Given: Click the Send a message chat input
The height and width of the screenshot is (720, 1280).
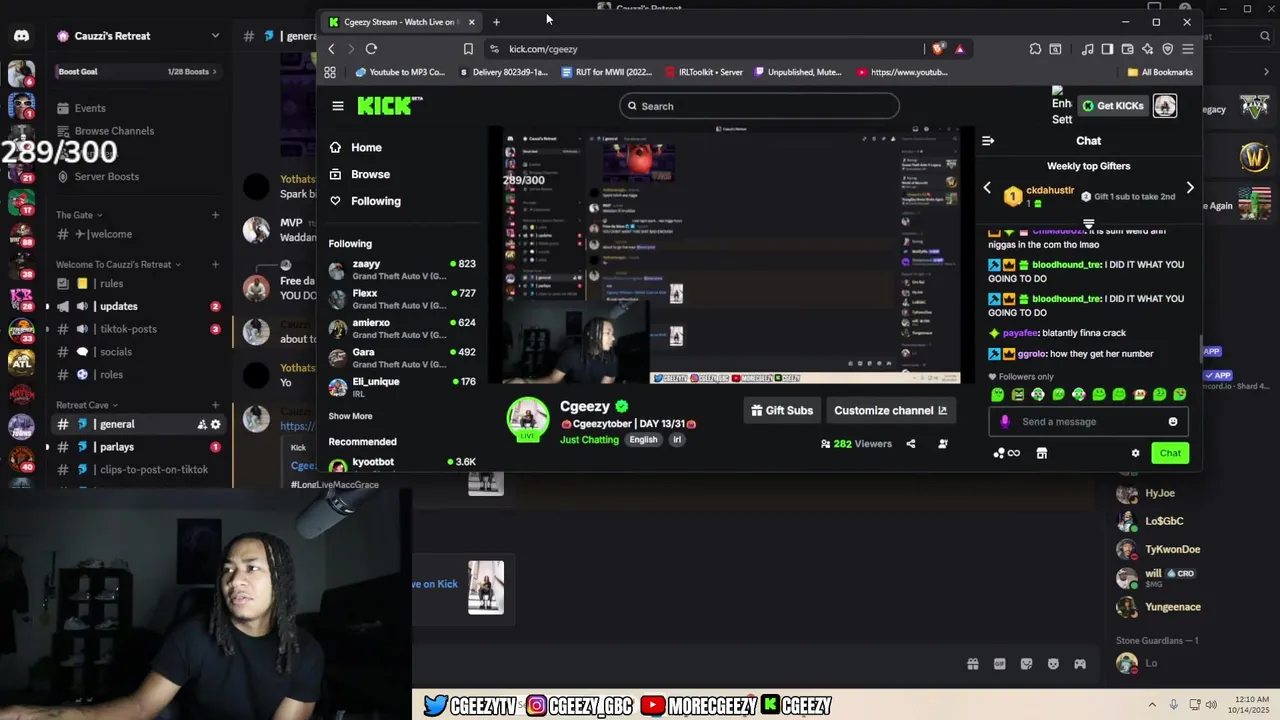Looking at the screenshot, I should 1090,422.
